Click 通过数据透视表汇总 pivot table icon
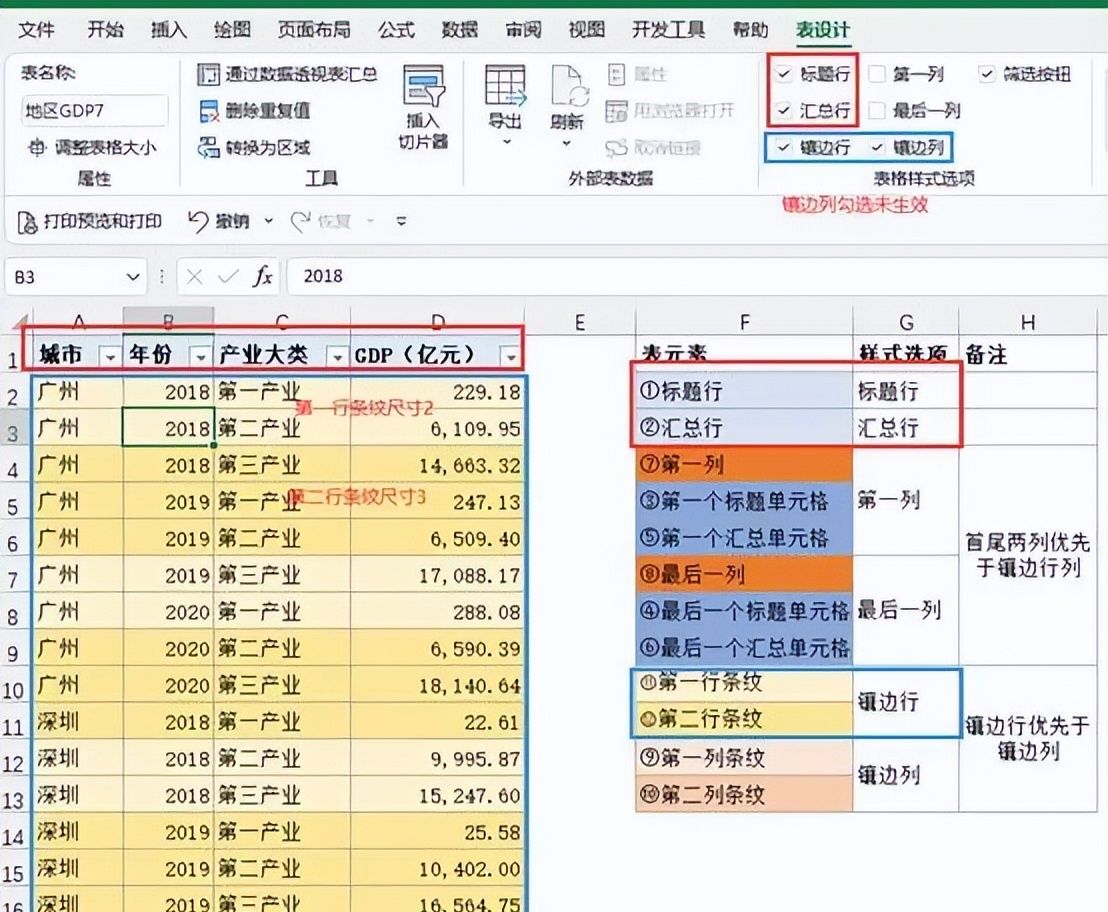Viewport: 1108px width, 912px height. 208,74
